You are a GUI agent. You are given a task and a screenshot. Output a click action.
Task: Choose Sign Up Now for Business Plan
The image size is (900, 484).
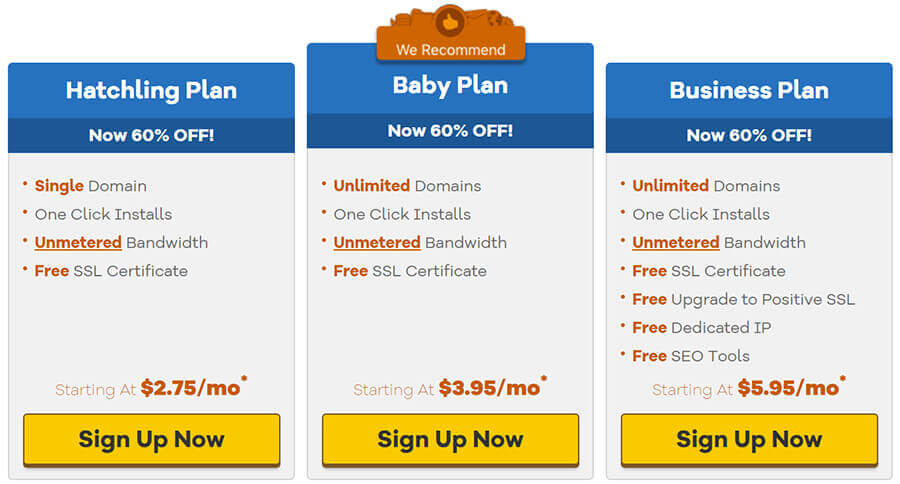749,440
